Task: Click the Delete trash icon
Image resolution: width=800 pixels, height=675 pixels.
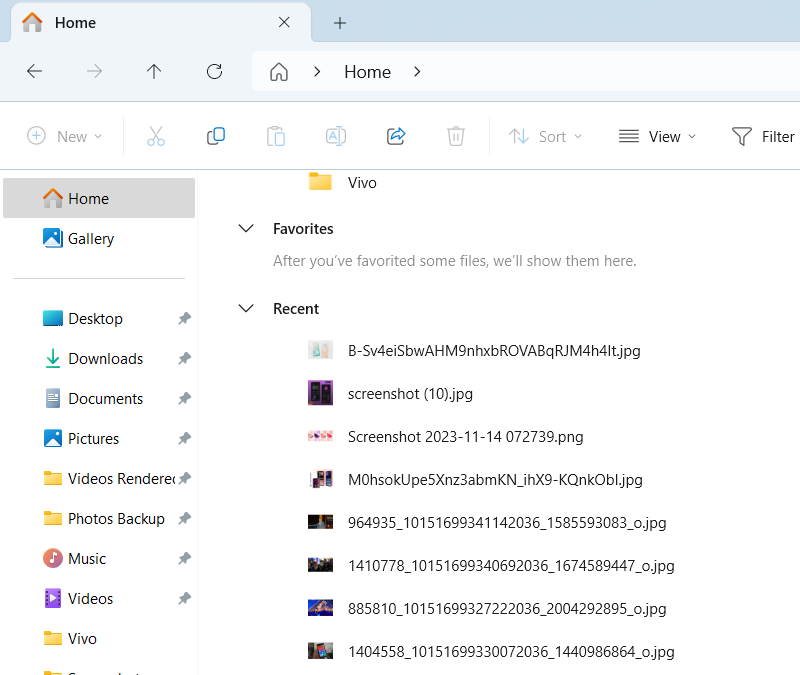Action: (456, 136)
